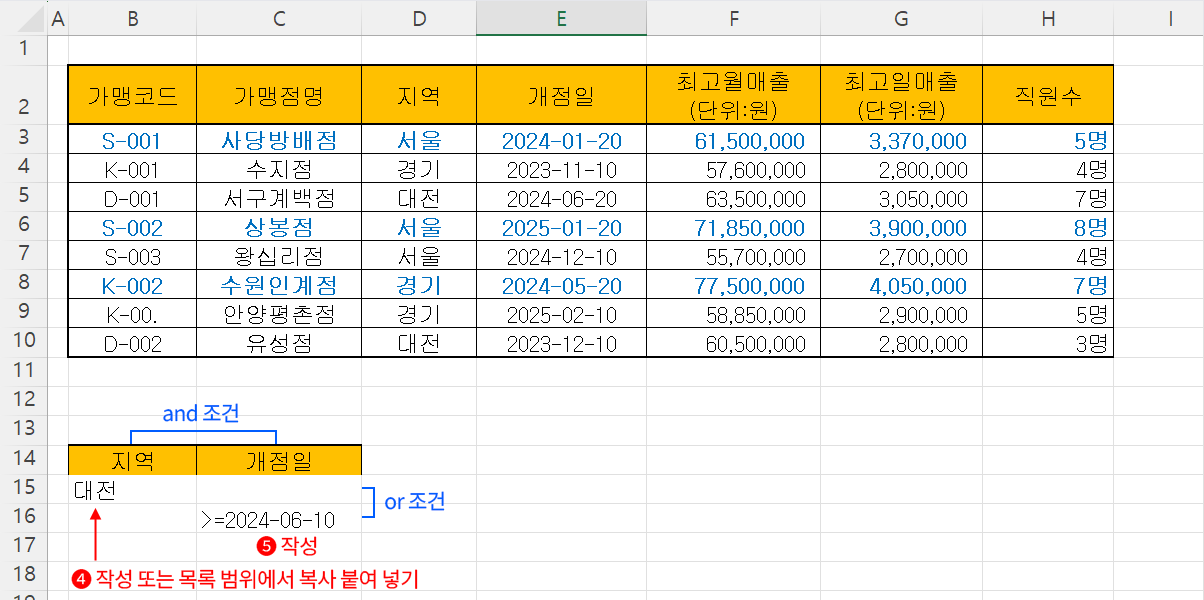Select date cell 2025-01-20
The width and height of the screenshot is (1204, 600).
coord(561,226)
